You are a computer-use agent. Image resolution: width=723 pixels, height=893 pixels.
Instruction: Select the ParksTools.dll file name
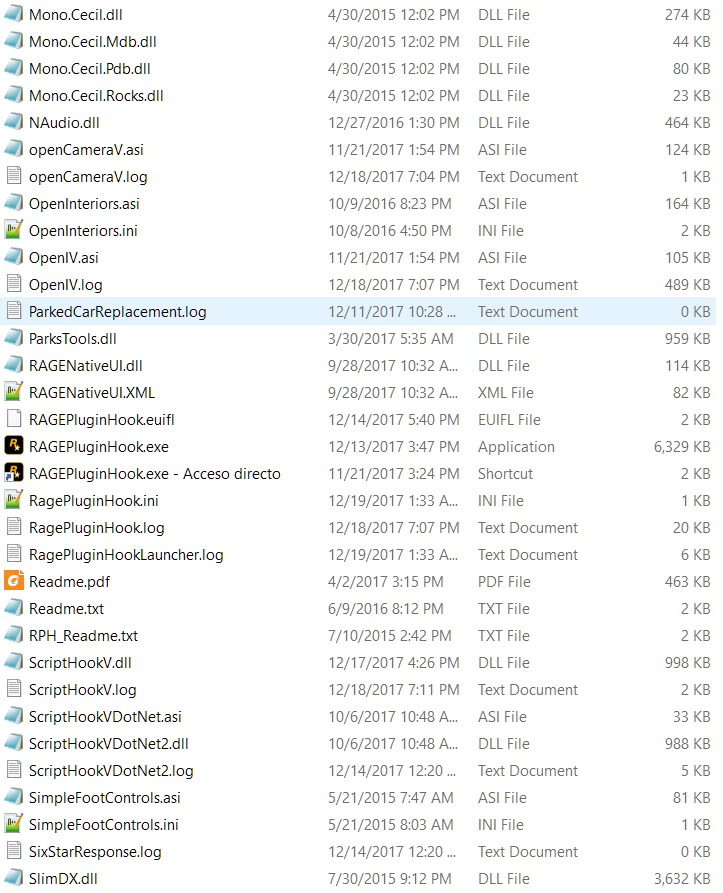(73, 338)
